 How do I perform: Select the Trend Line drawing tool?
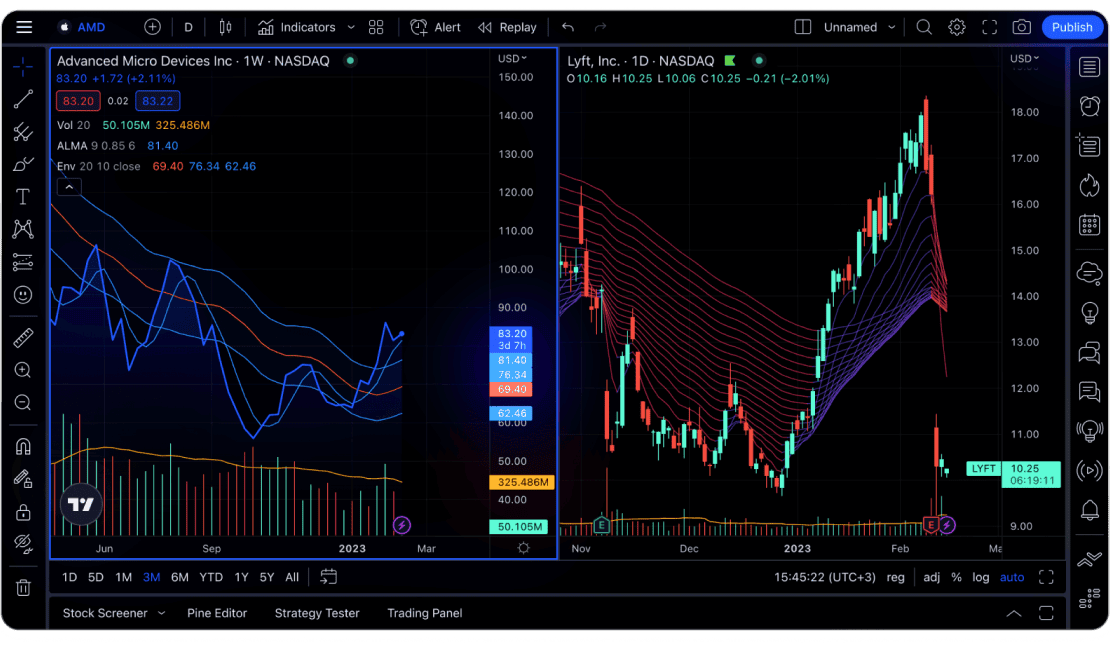click(x=22, y=100)
